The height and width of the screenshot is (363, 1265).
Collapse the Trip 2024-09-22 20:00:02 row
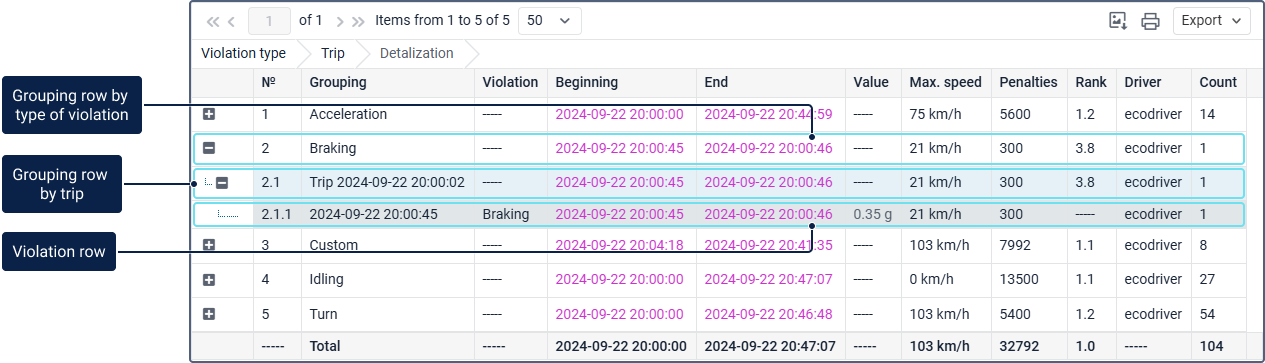pos(223,183)
